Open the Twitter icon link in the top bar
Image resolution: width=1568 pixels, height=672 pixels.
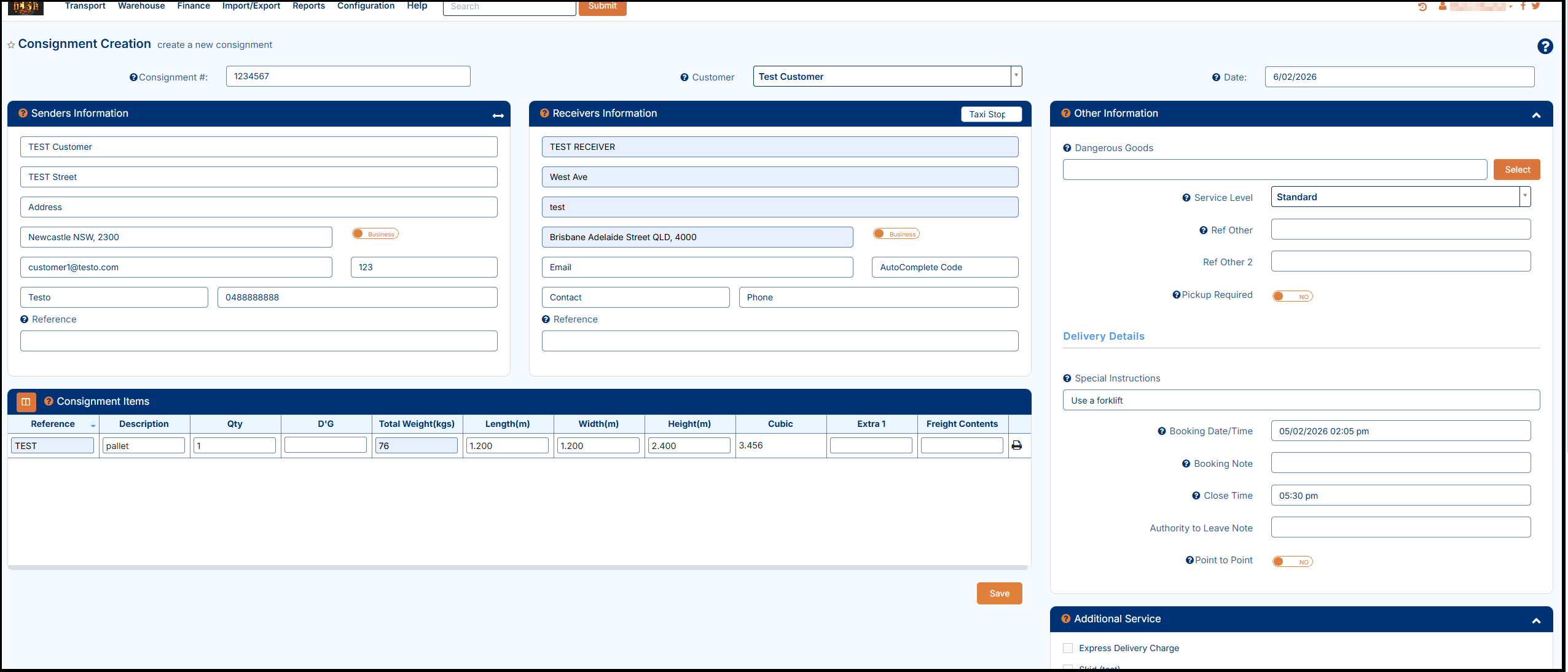click(1536, 6)
